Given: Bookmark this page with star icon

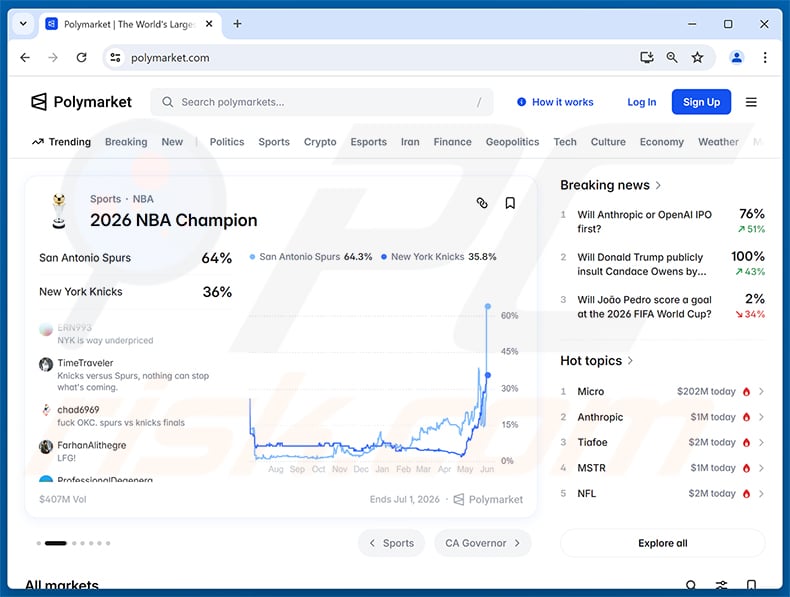Looking at the screenshot, I should click(697, 57).
